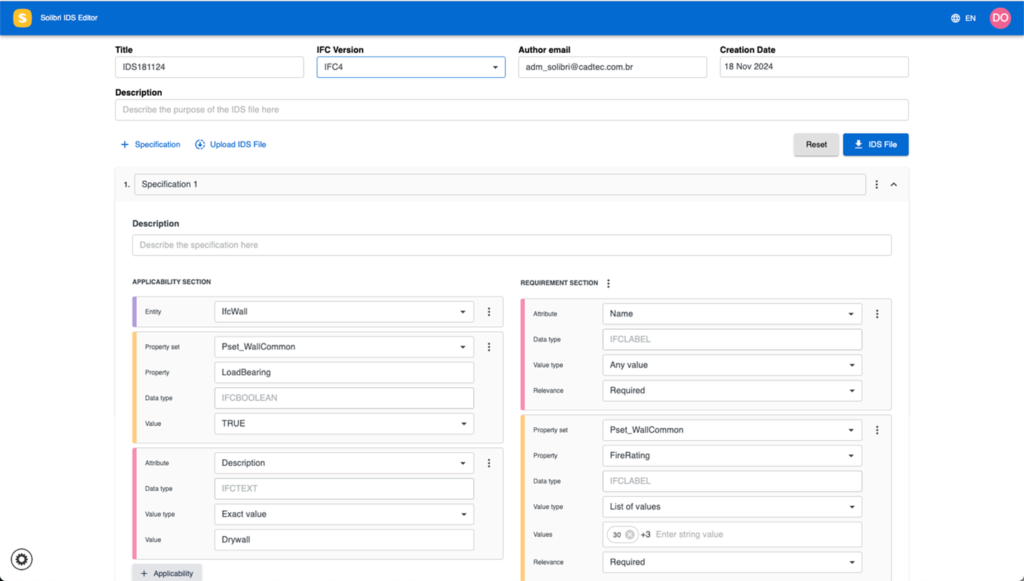Click the Solibri logo icon

pos(22,18)
